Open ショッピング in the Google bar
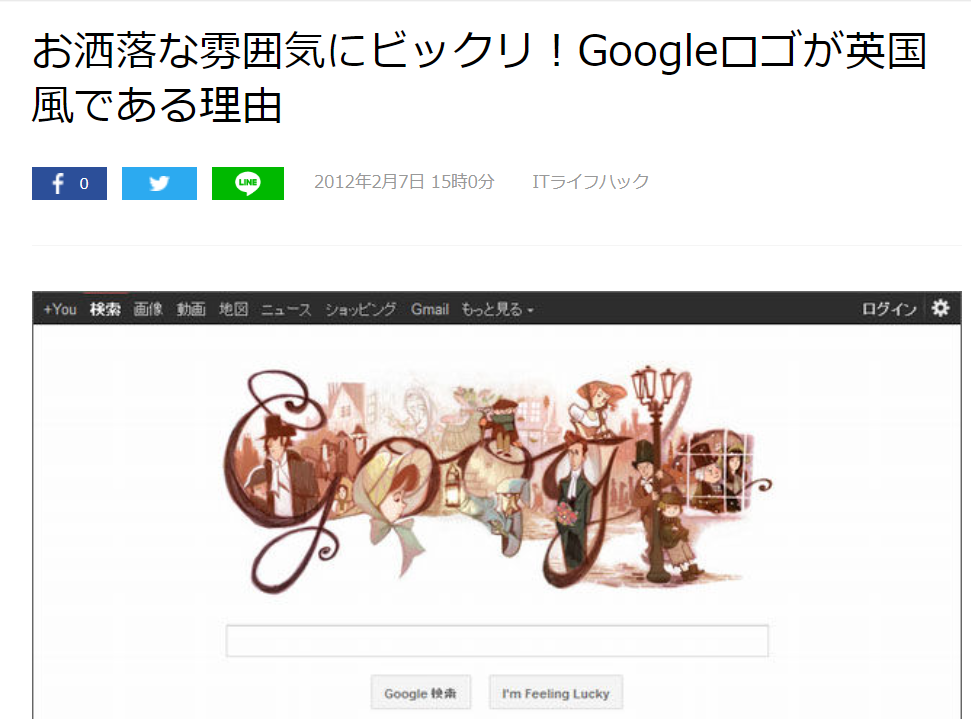Viewport: 971px width, 719px height. point(361,309)
